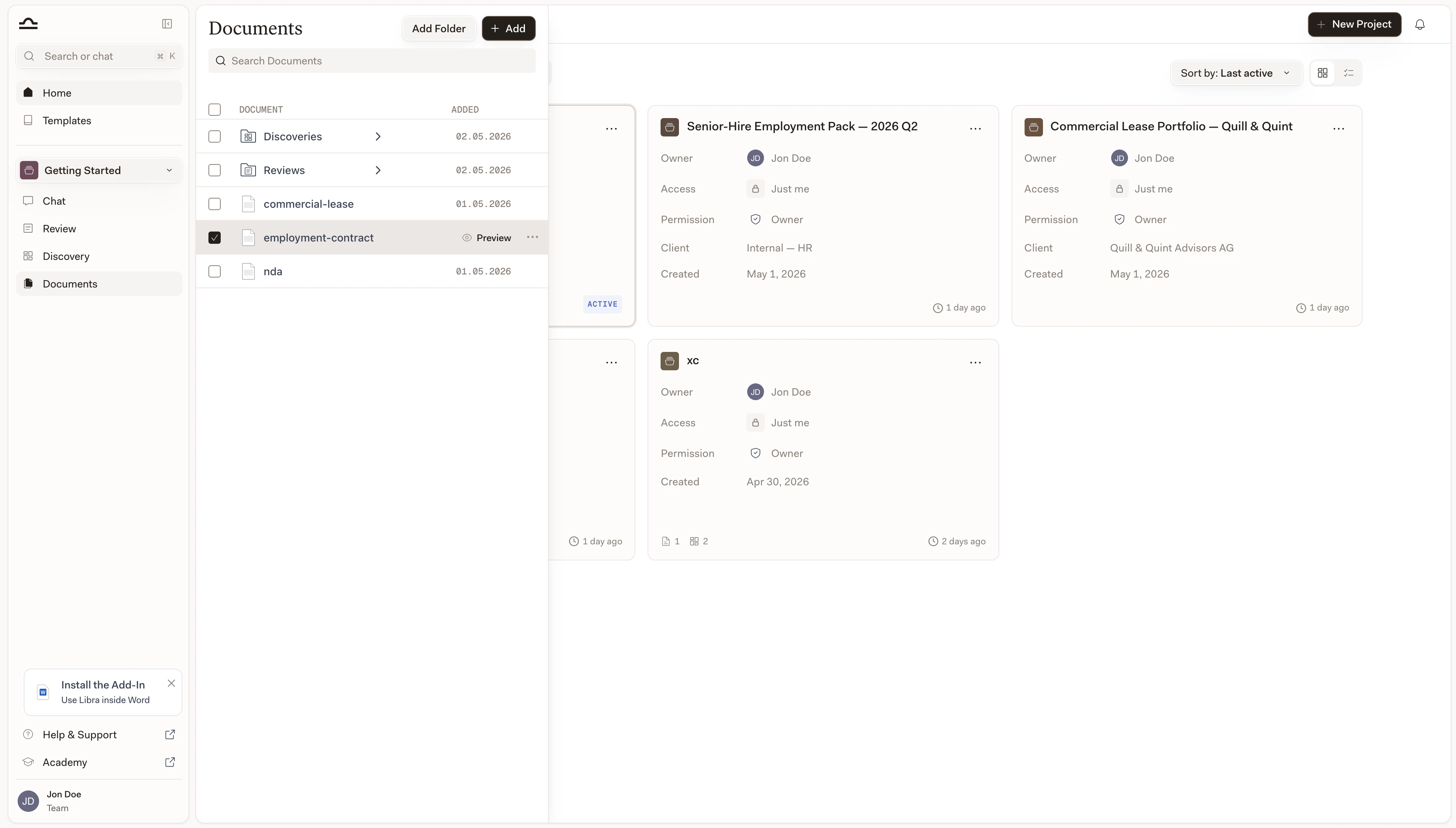Click Academy external link icon
This screenshot has width=1456, height=828.
[169, 762]
